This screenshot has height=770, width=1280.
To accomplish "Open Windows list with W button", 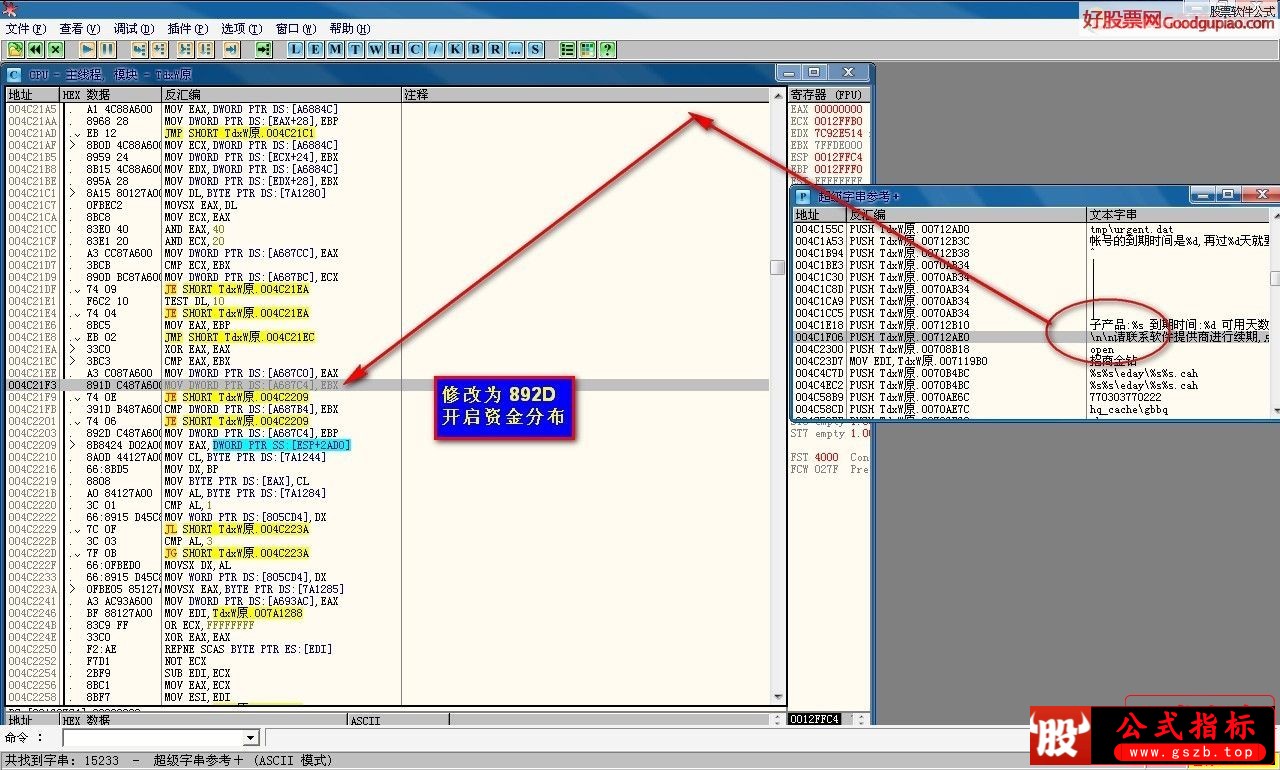I will pos(375,49).
